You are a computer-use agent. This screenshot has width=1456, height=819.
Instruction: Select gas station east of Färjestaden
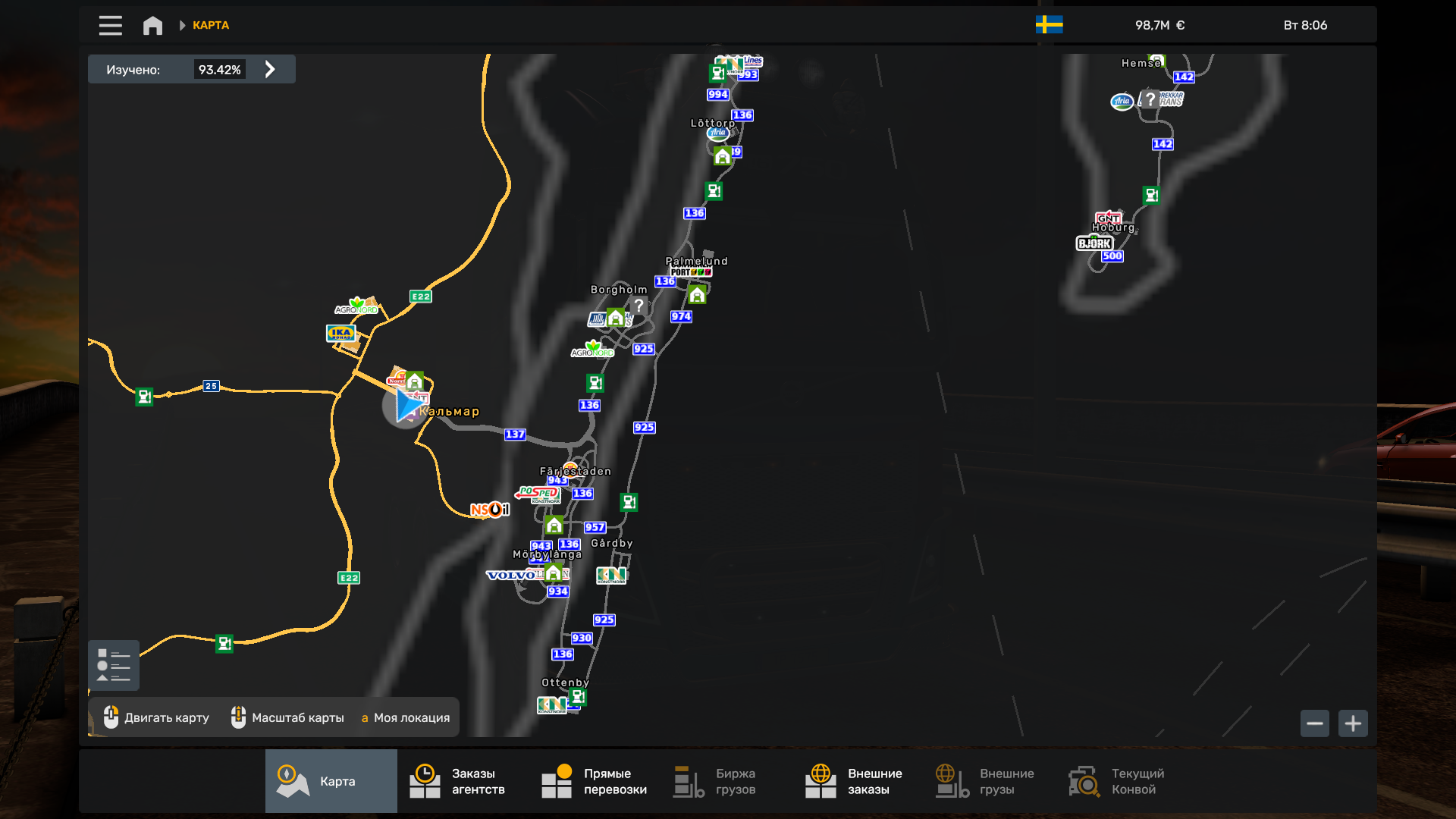pos(629,502)
